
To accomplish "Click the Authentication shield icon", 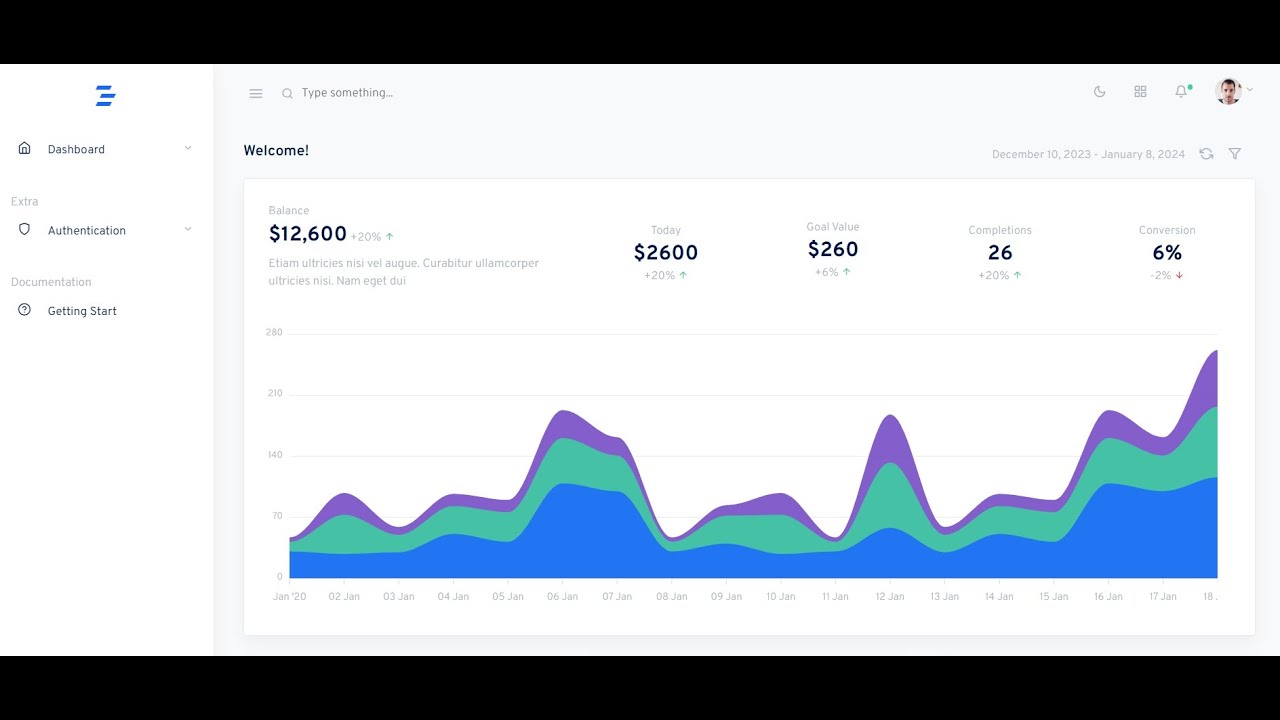I will pos(25,229).
